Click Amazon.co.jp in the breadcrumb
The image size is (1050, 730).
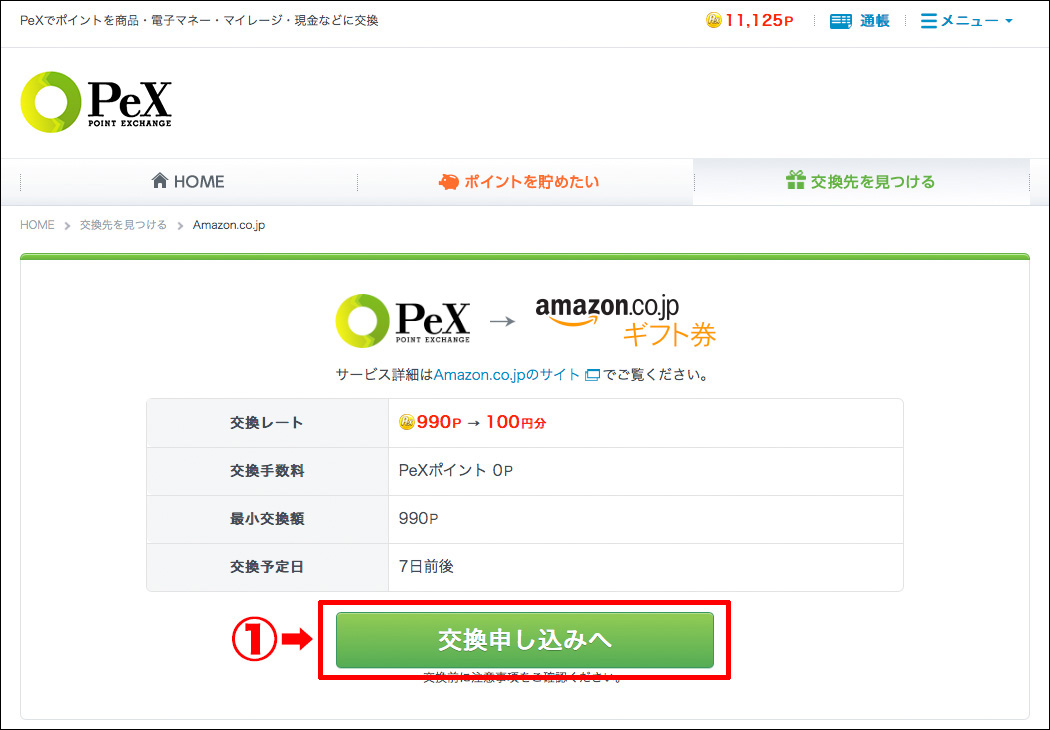coord(229,225)
